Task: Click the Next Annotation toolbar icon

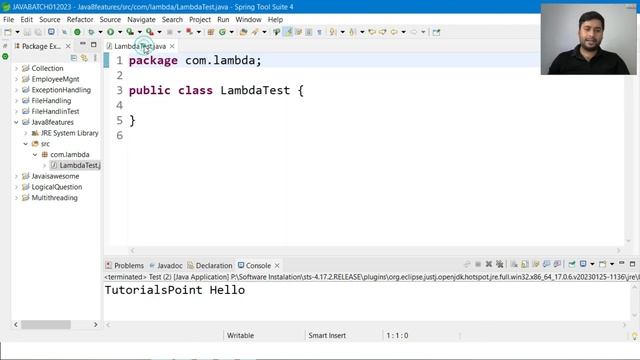Action: [x=333, y=32]
